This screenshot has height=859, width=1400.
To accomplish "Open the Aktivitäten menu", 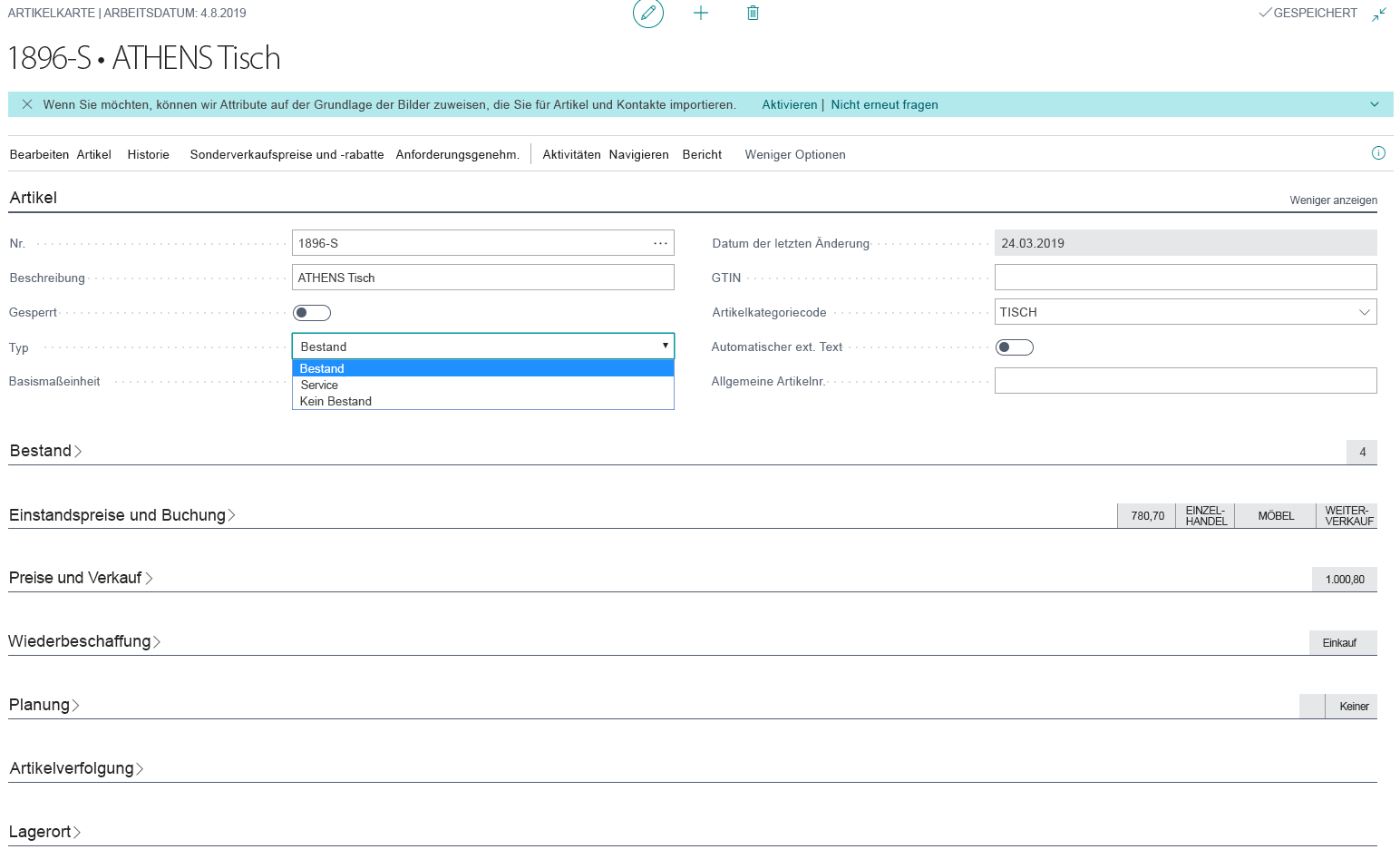I will (571, 154).
